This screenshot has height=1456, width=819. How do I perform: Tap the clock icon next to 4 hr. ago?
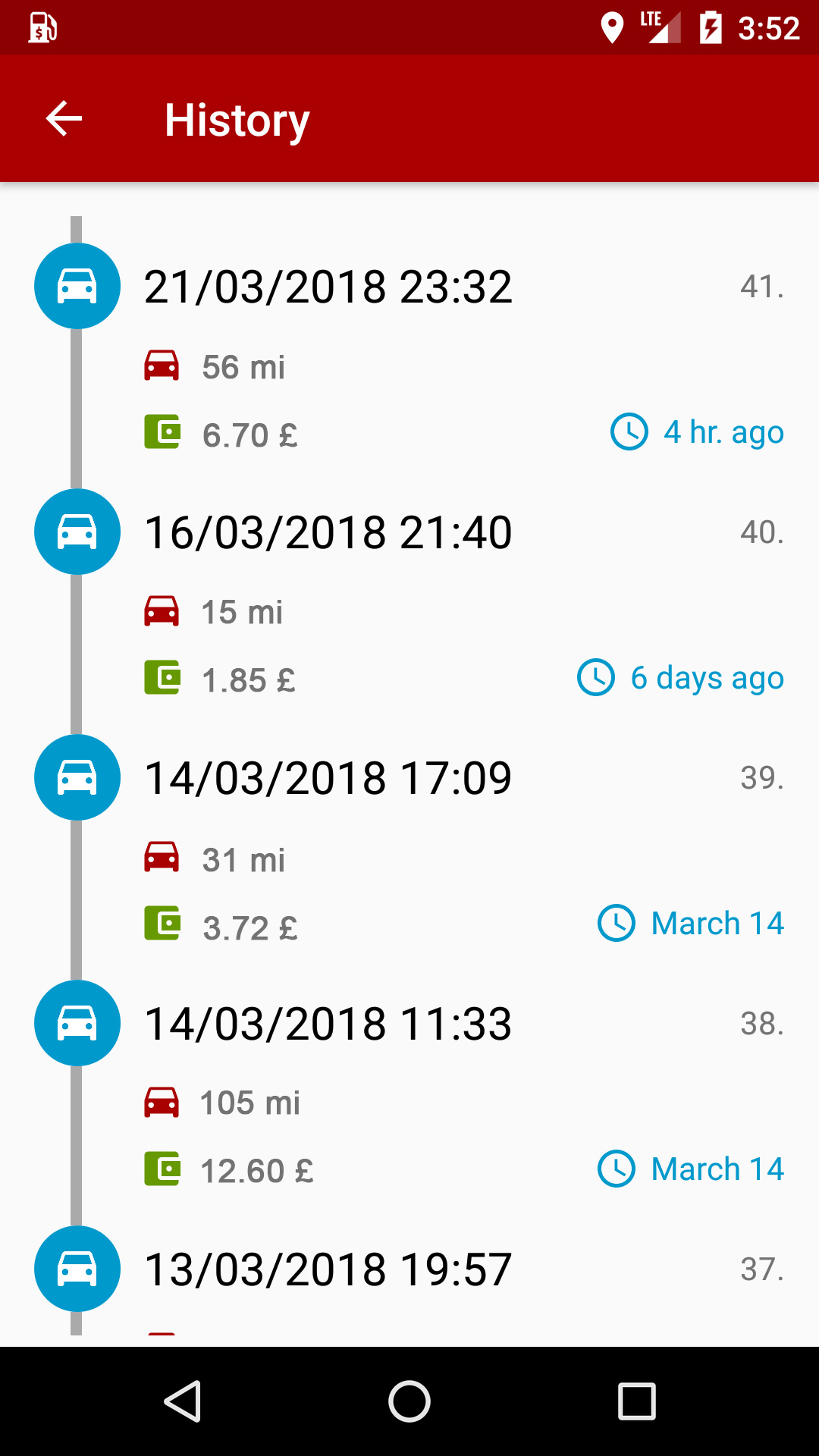[629, 431]
